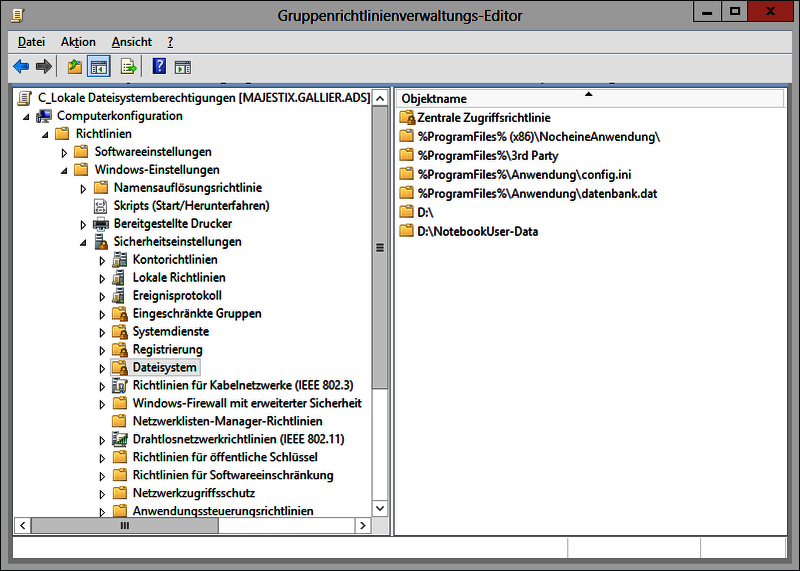The height and width of the screenshot is (571, 800).
Task: Toggle the Show/Hide console tree icon
Action: click(99, 66)
